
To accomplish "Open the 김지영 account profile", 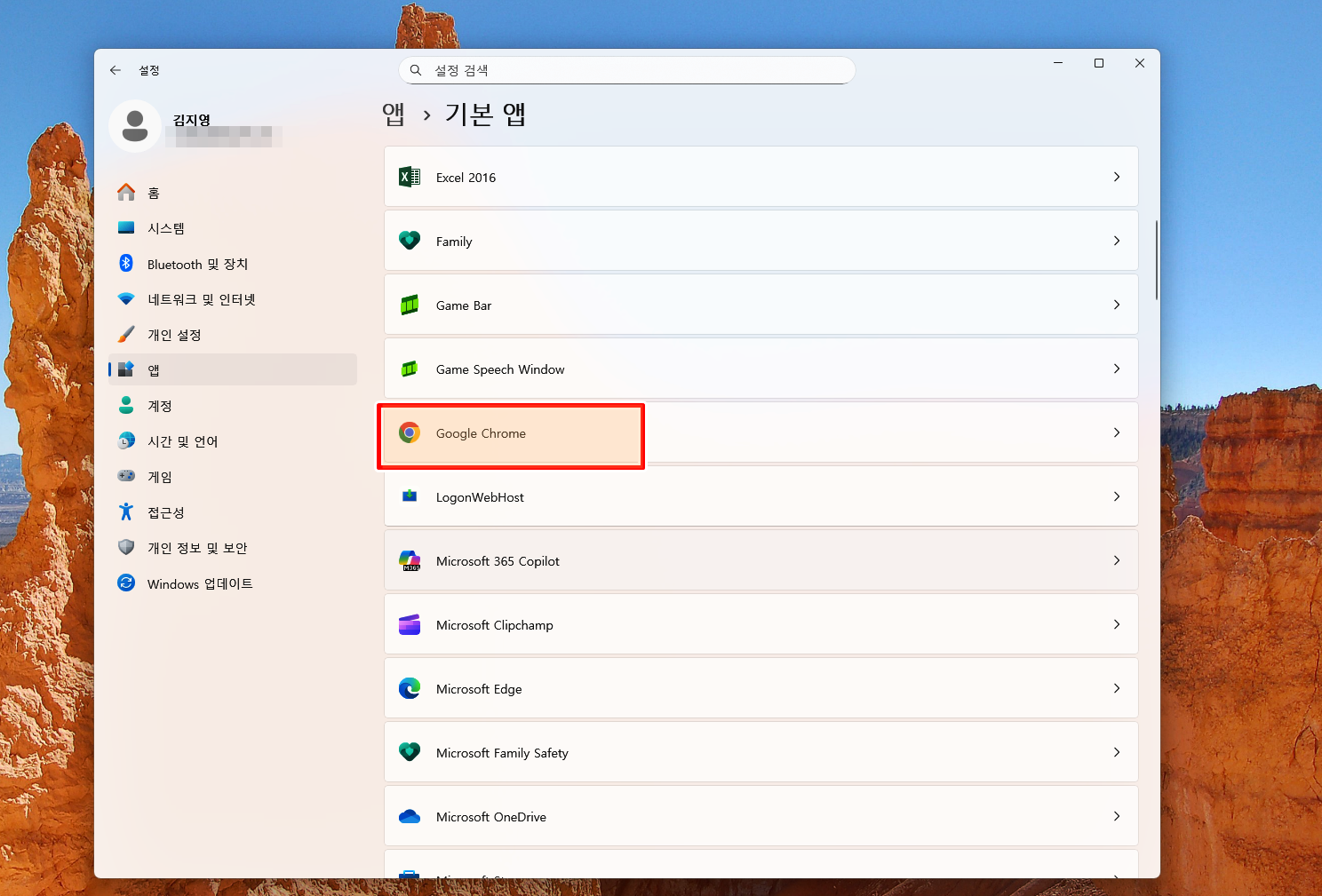I will point(195,127).
